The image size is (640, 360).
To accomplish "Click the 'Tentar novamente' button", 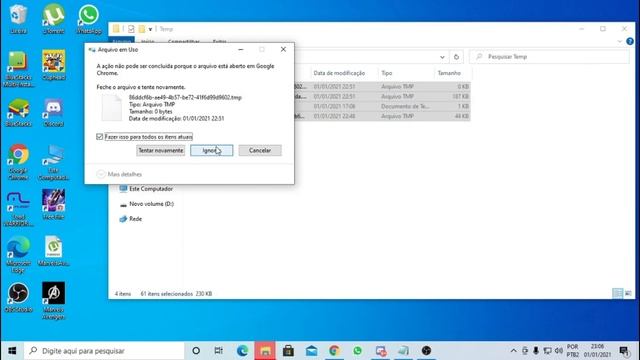I will click(x=161, y=150).
